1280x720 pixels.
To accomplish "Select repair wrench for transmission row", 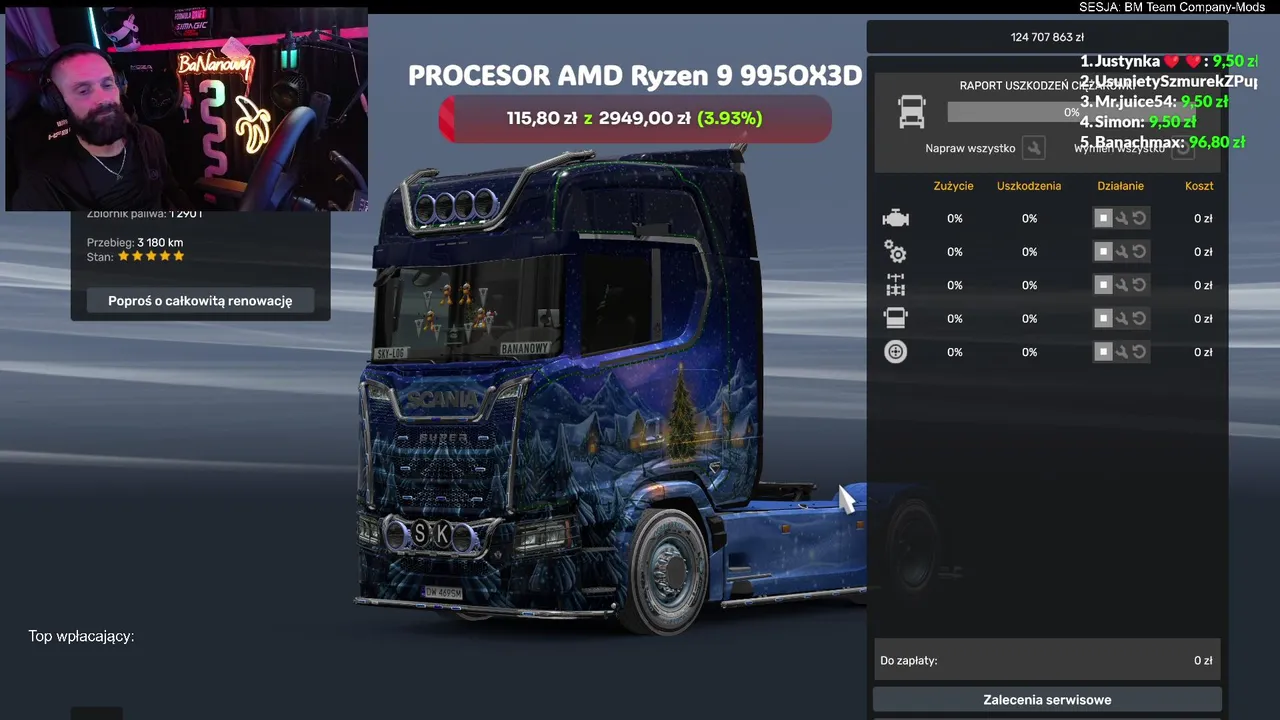I will (x=1121, y=252).
